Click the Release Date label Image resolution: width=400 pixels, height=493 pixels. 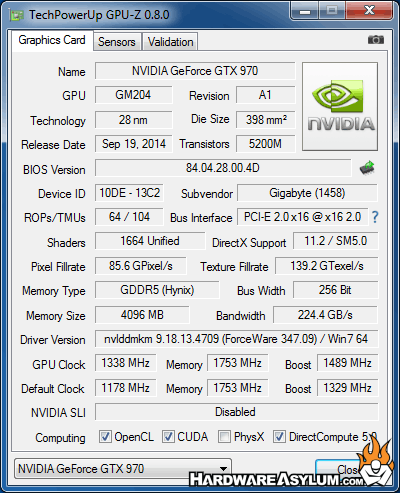tap(53, 145)
